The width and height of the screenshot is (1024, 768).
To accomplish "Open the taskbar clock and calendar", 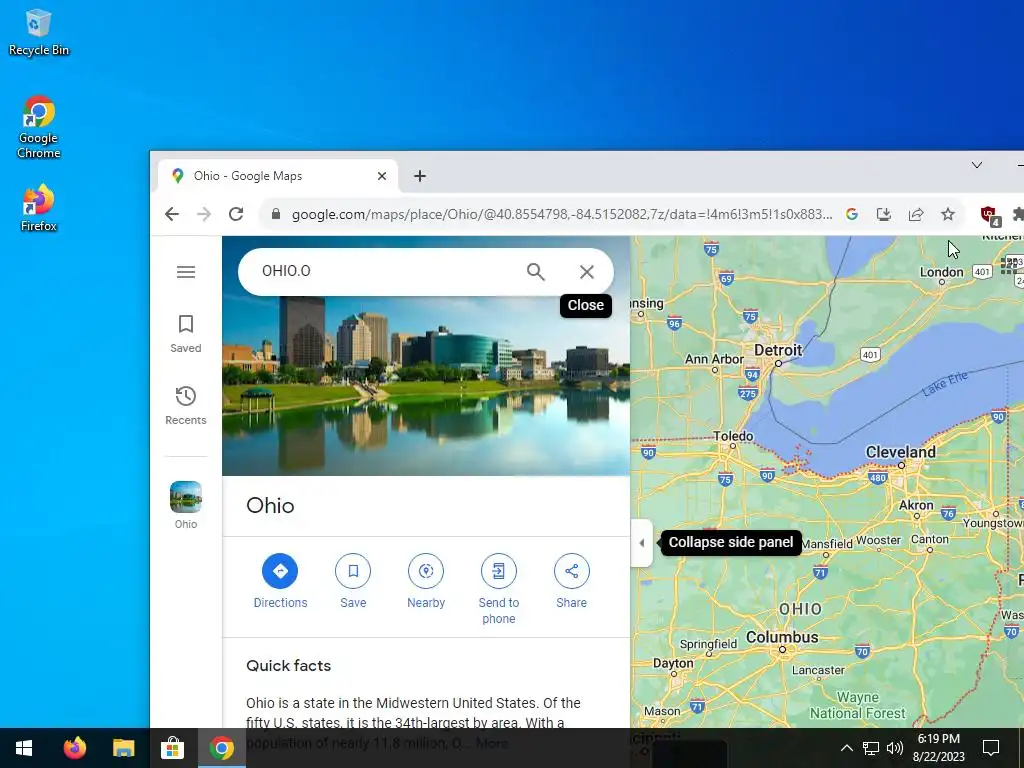I will point(938,748).
